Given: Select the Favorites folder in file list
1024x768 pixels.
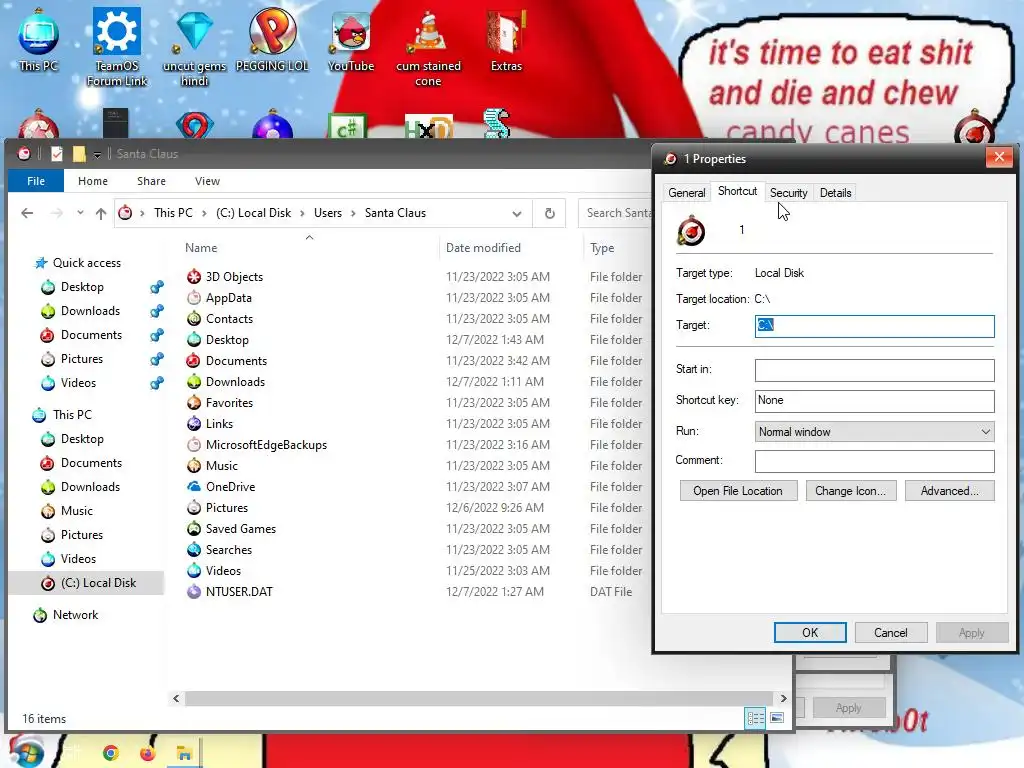Looking at the screenshot, I should pyautogui.click(x=229, y=403).
